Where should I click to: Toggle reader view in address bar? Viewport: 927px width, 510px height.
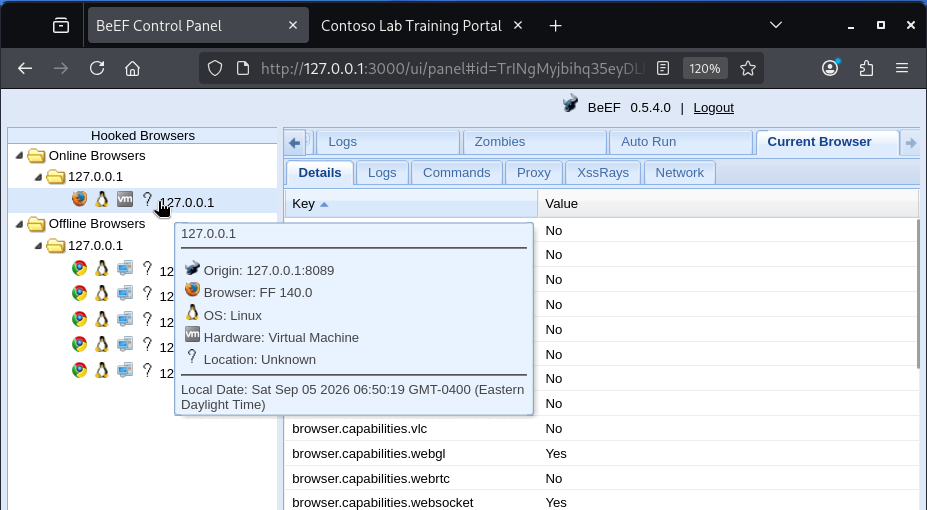(663, 69)
